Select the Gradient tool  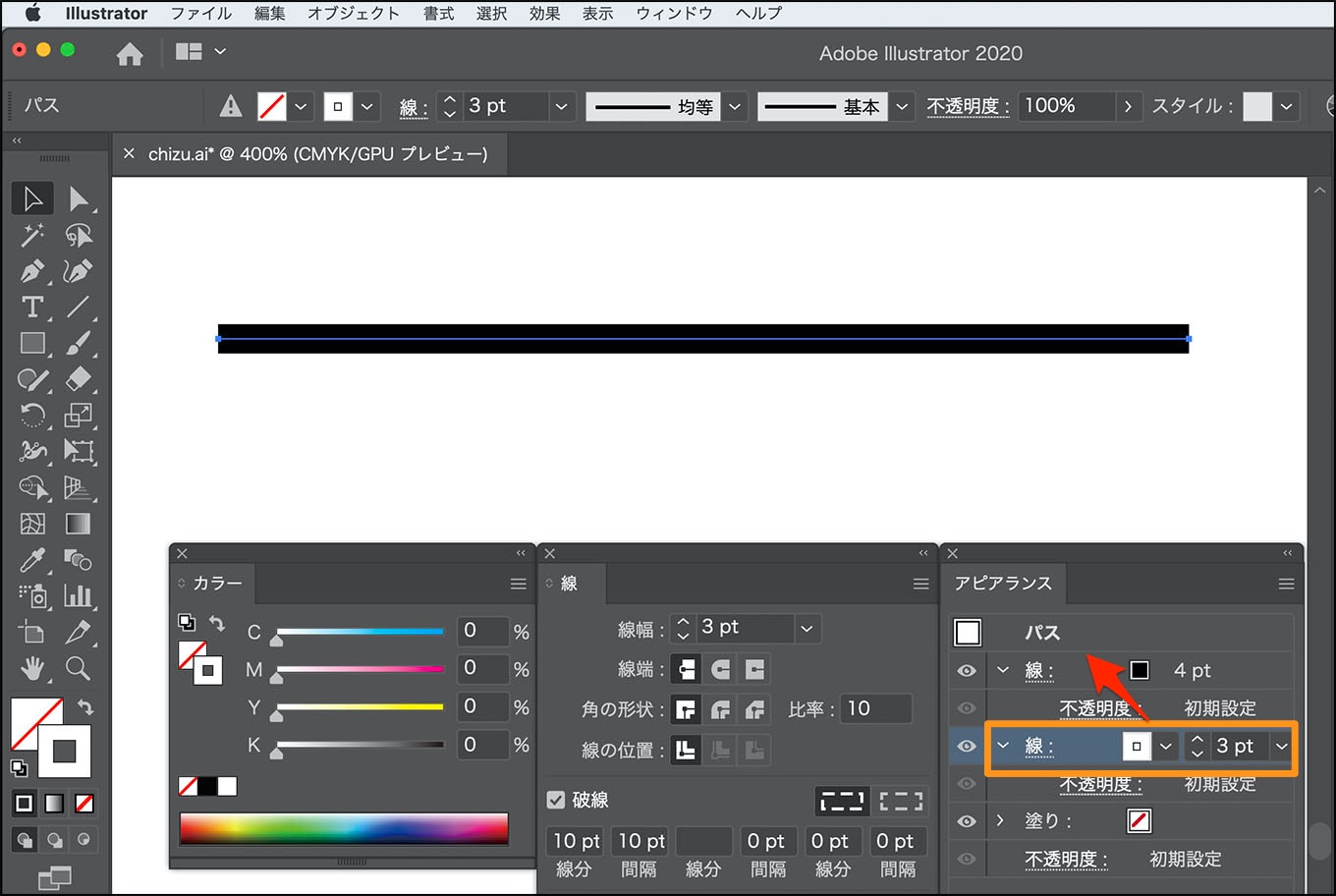[79, 524]
